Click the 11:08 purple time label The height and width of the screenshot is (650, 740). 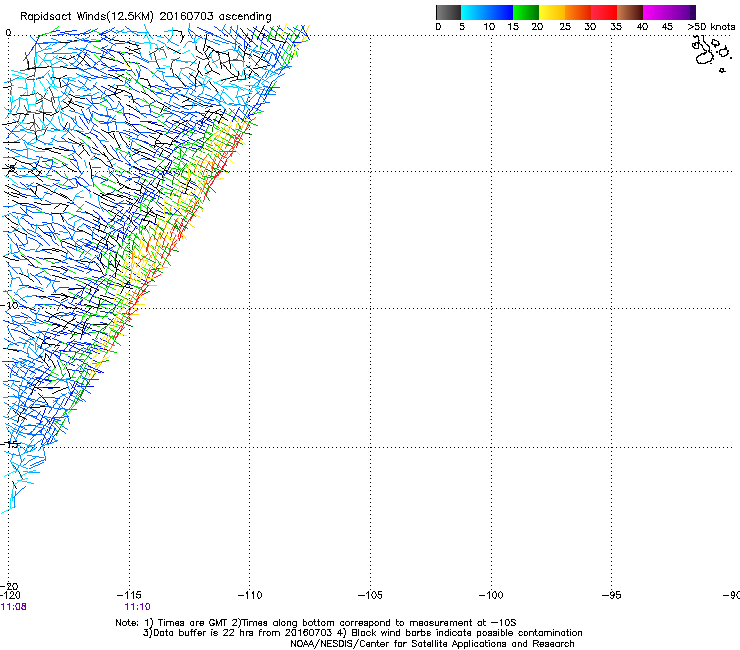tap(14, 607)
